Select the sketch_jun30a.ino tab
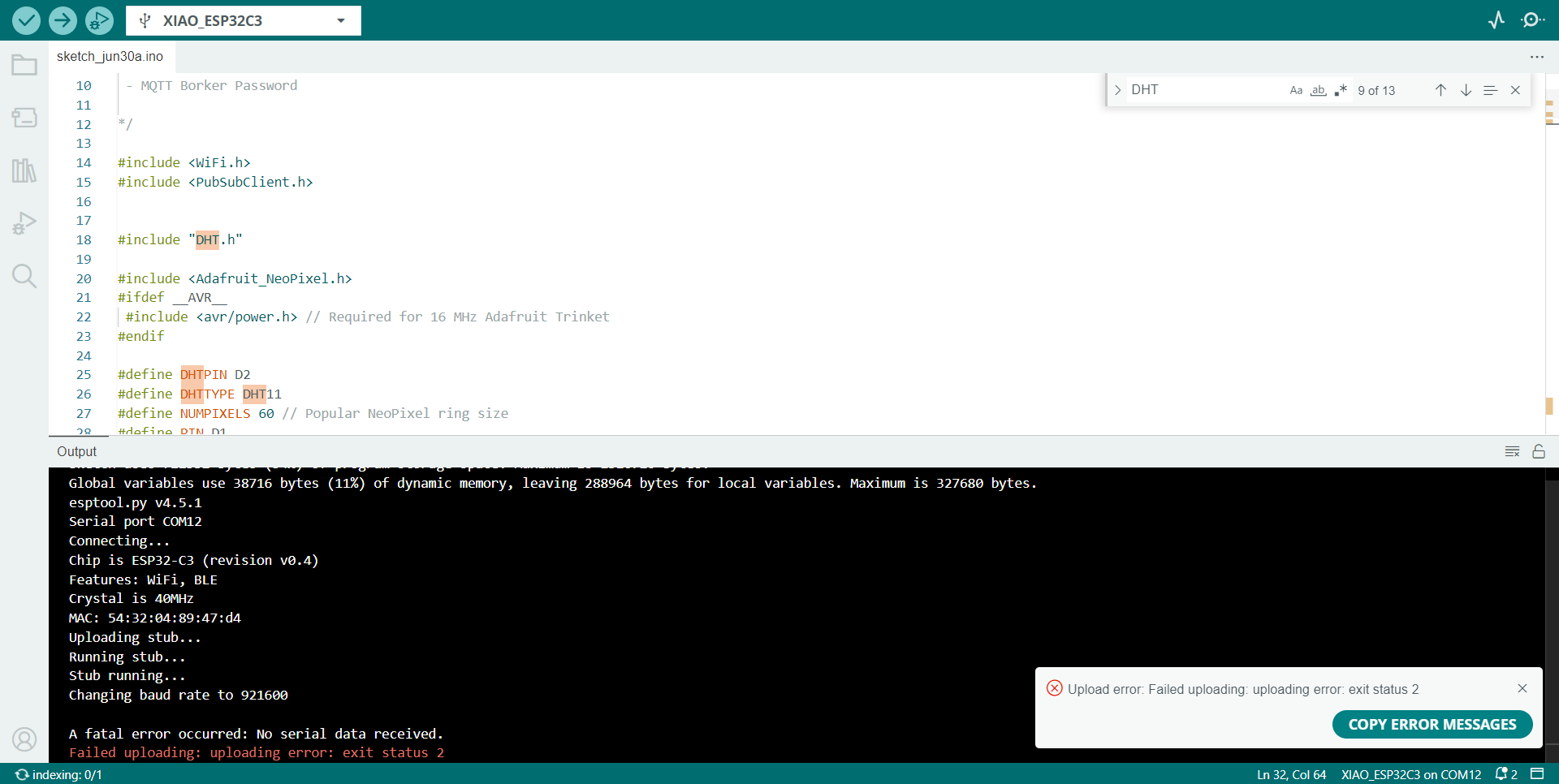Viewport: 1559px width, 784px height. 110,57
